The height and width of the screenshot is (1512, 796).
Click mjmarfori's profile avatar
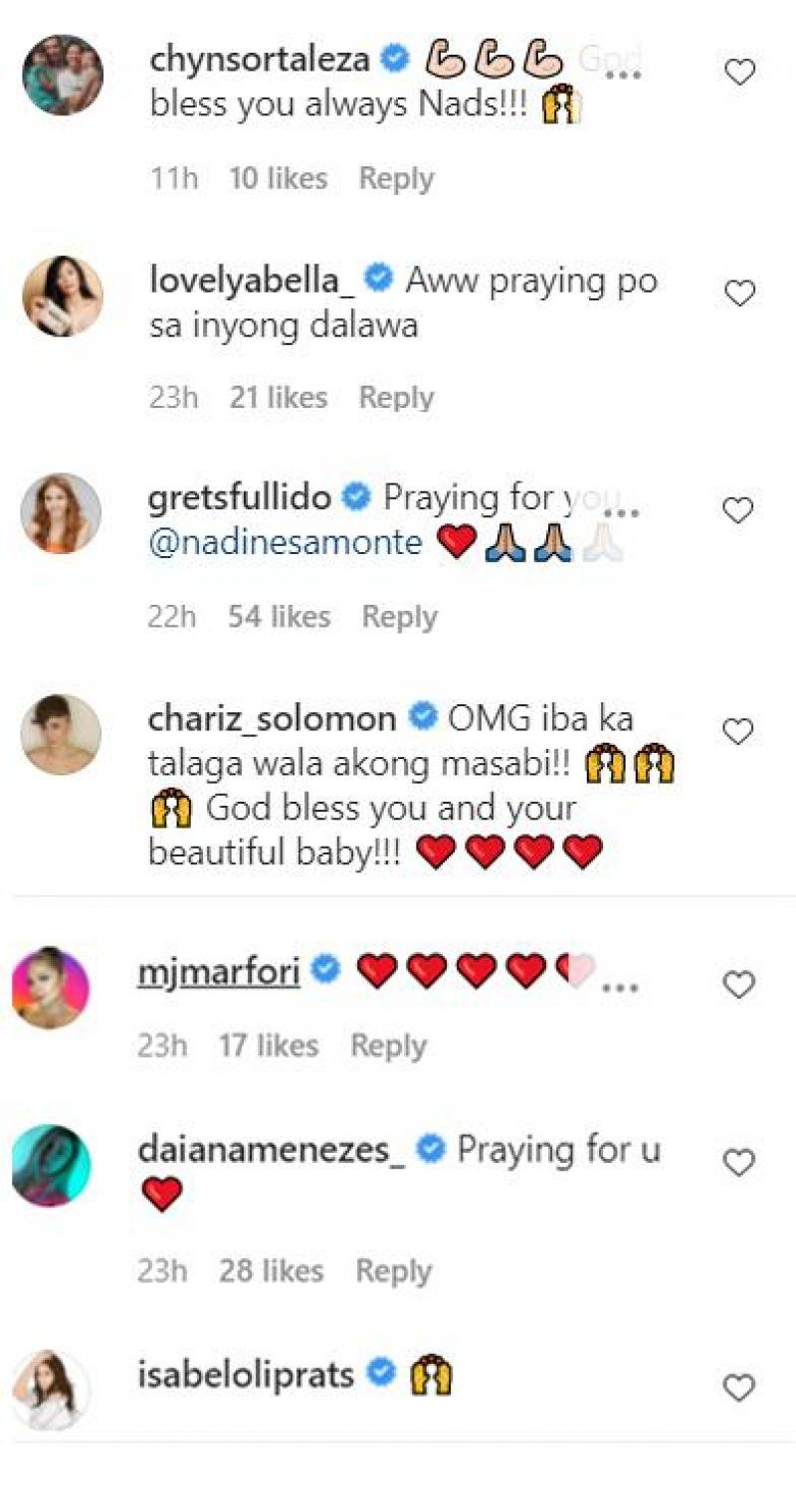(52, 987)
